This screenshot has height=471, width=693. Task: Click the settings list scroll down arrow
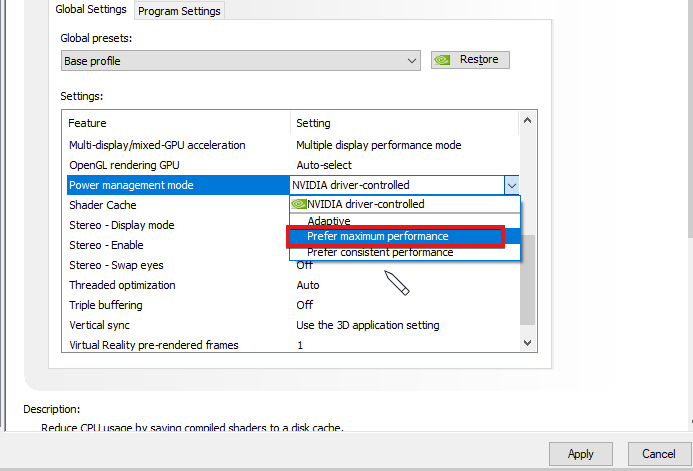527,343
